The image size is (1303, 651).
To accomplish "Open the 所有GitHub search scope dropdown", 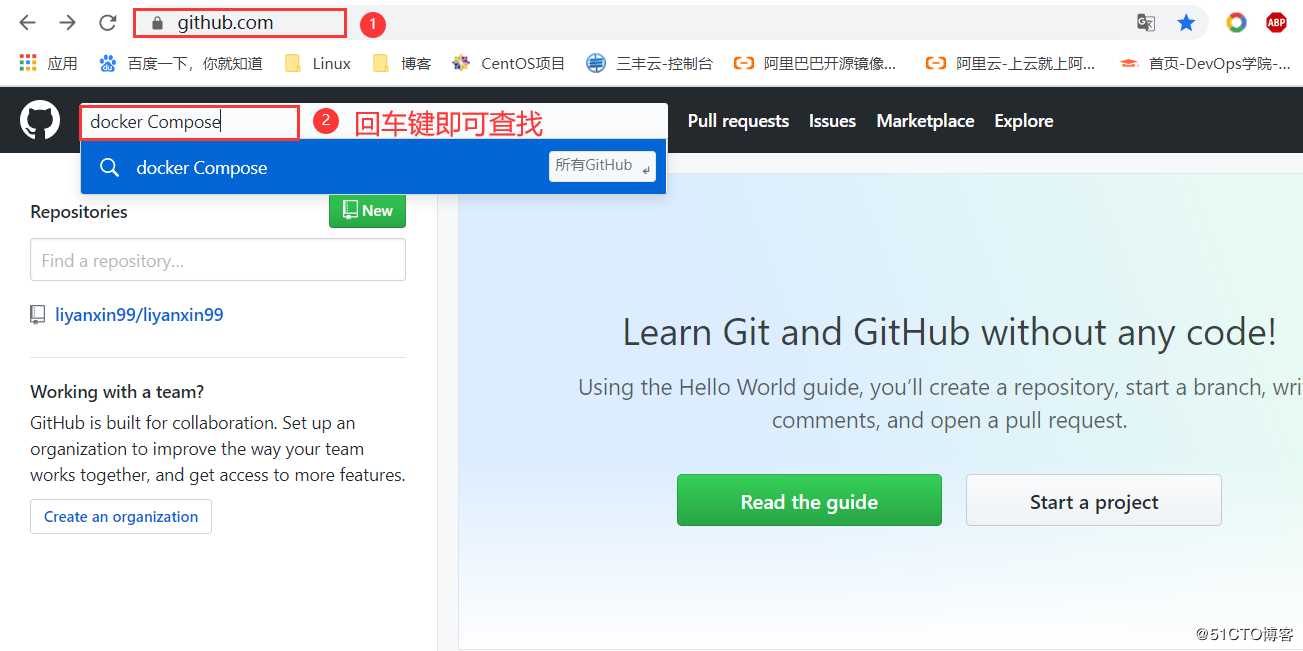I will pos(601,166).
